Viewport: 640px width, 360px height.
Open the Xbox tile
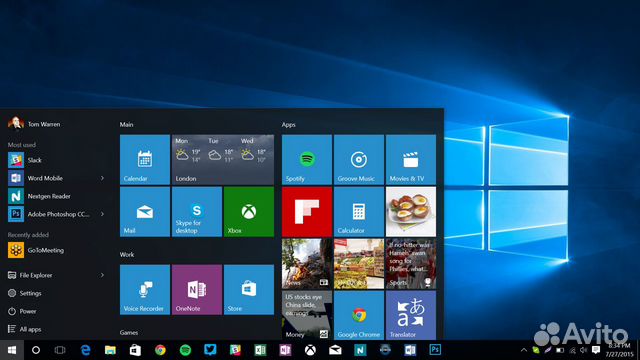(249, 211)
